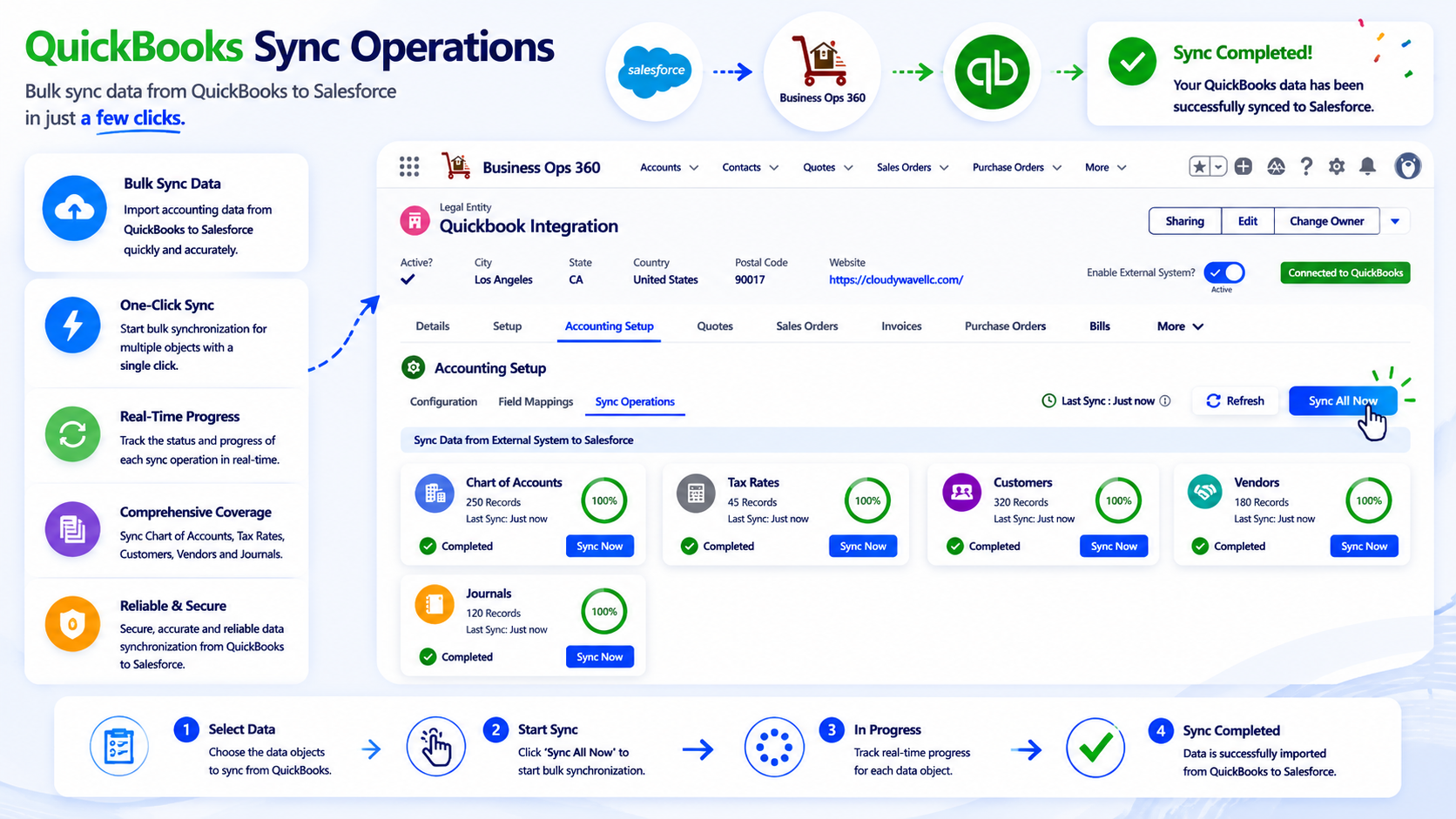
Task: Expand the Contacts nav dropdown
Action: tap(774, 167)
